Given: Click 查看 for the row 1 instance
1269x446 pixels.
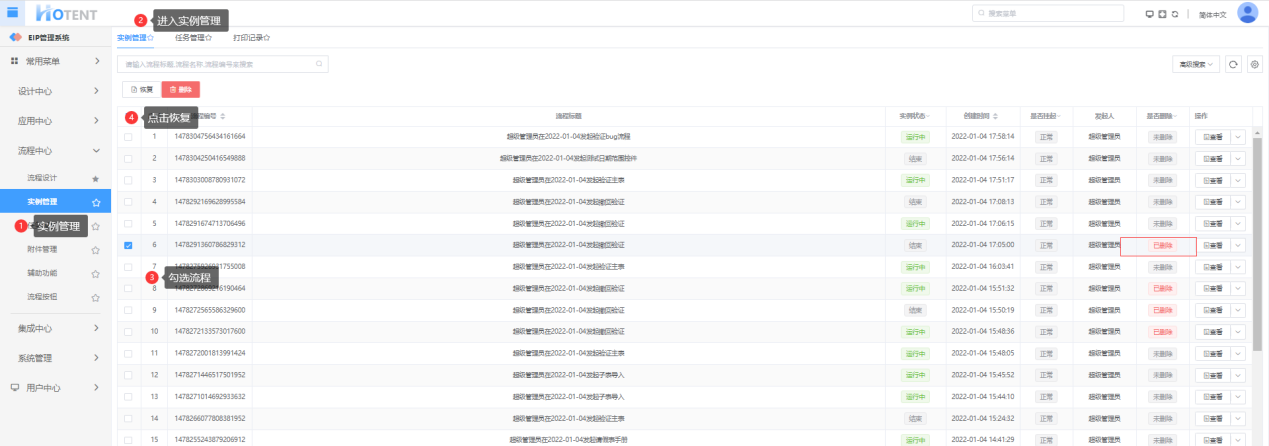Looking at the screenshot, I should [x=1213, y=136].
